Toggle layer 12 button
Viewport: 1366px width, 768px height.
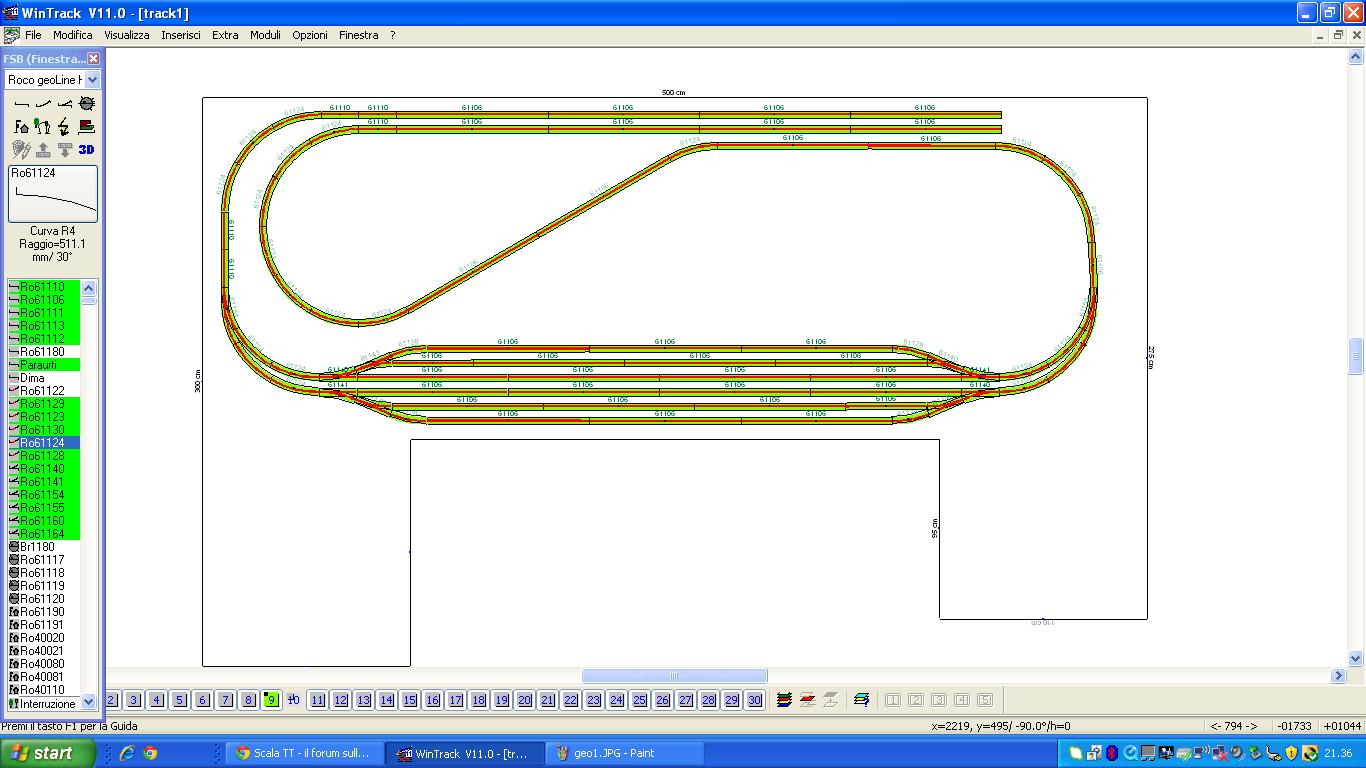click(340, 700)
